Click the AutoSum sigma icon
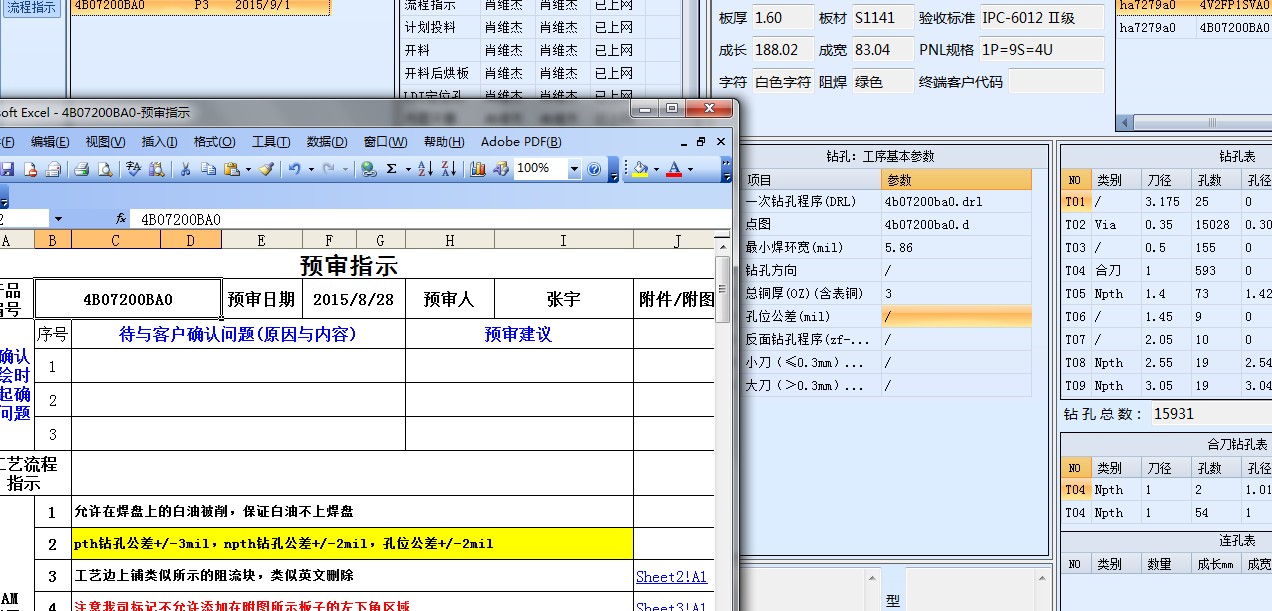This screenshot has height=611, width=1272. point(392,169)
